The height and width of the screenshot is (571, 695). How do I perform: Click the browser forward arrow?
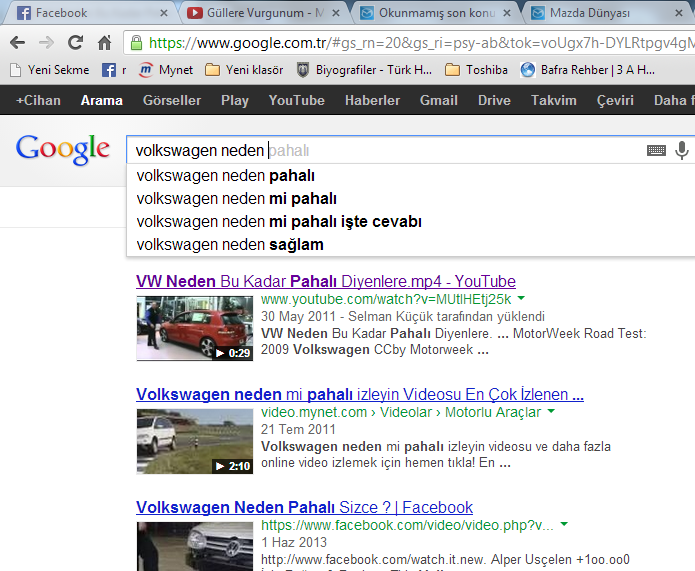point(46,43)
